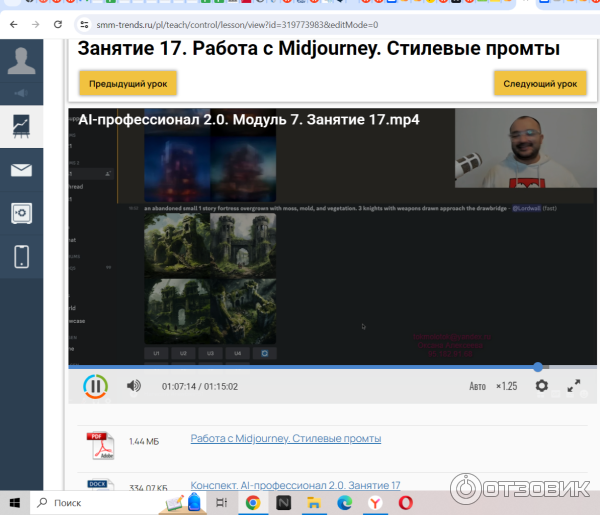600x515 pixels.
Task: Open video settings gear icon
Action: 541,386
